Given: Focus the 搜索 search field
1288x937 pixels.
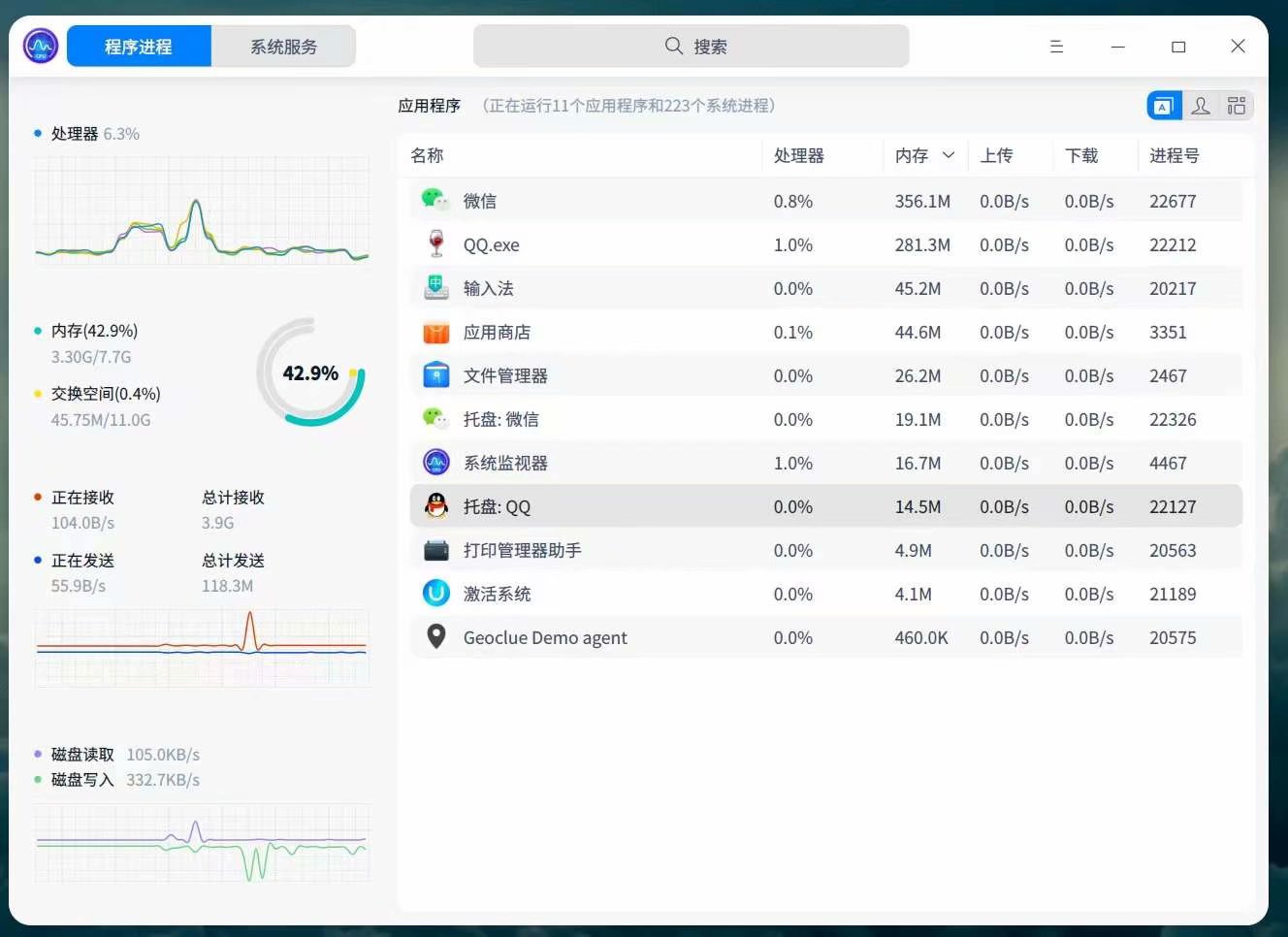Looking at the screenshot, I should pos(691,46).
